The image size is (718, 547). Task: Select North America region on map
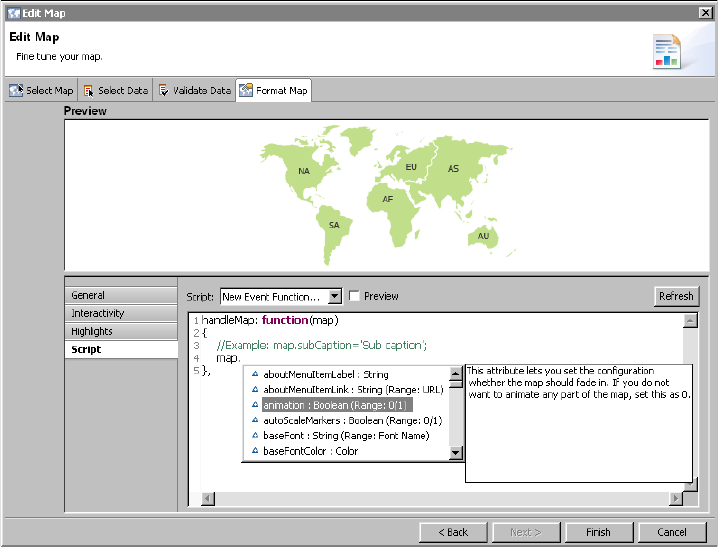point(303,172)
